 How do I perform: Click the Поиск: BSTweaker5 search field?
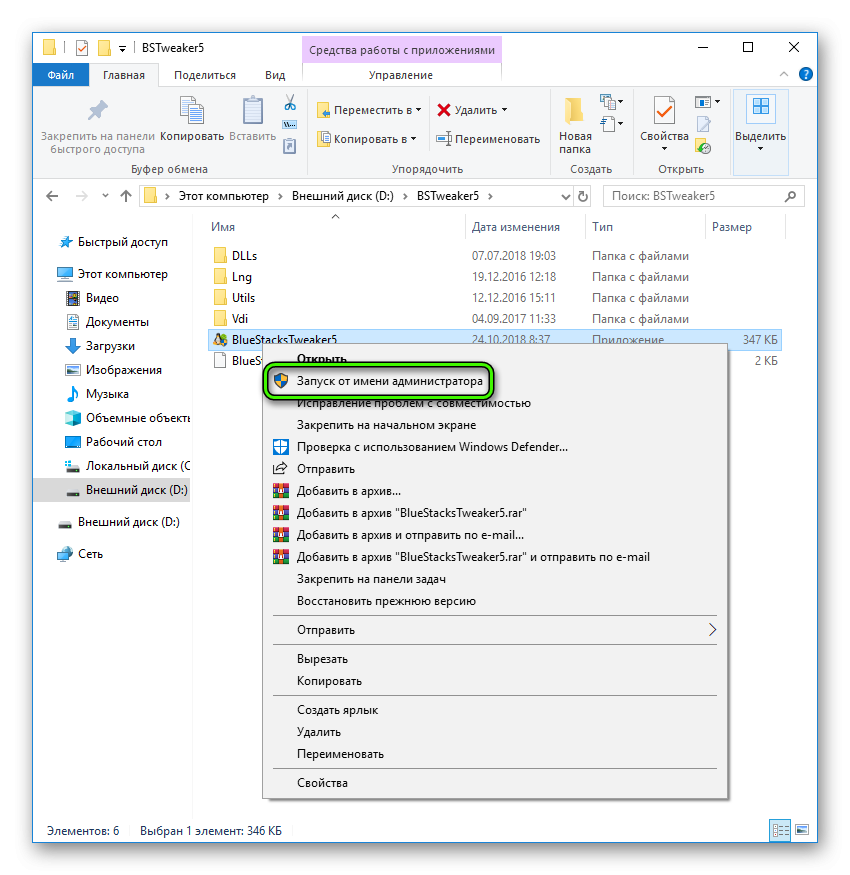(x=703, y=196)
